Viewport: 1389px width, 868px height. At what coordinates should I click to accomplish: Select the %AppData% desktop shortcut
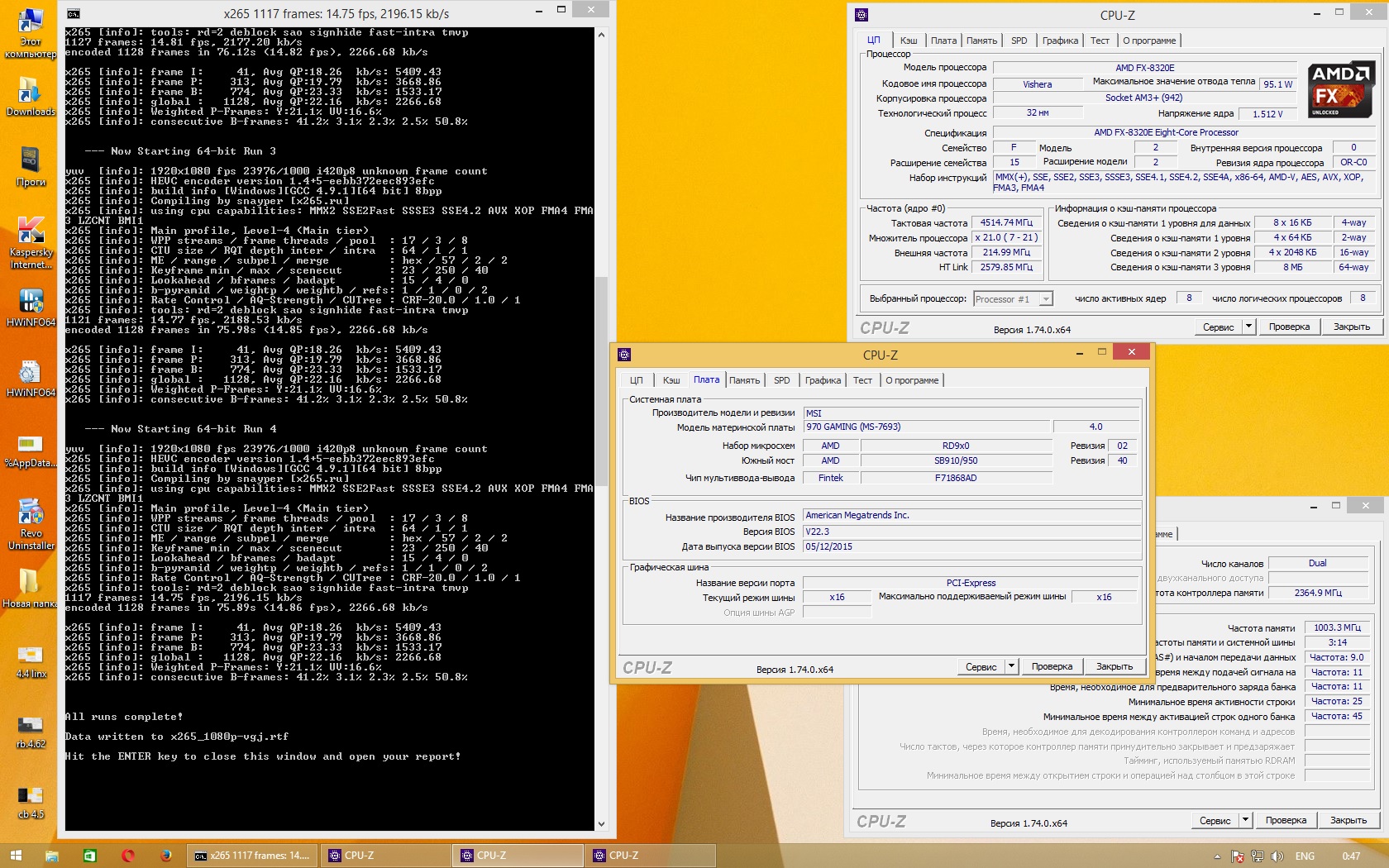pos(31,451)
